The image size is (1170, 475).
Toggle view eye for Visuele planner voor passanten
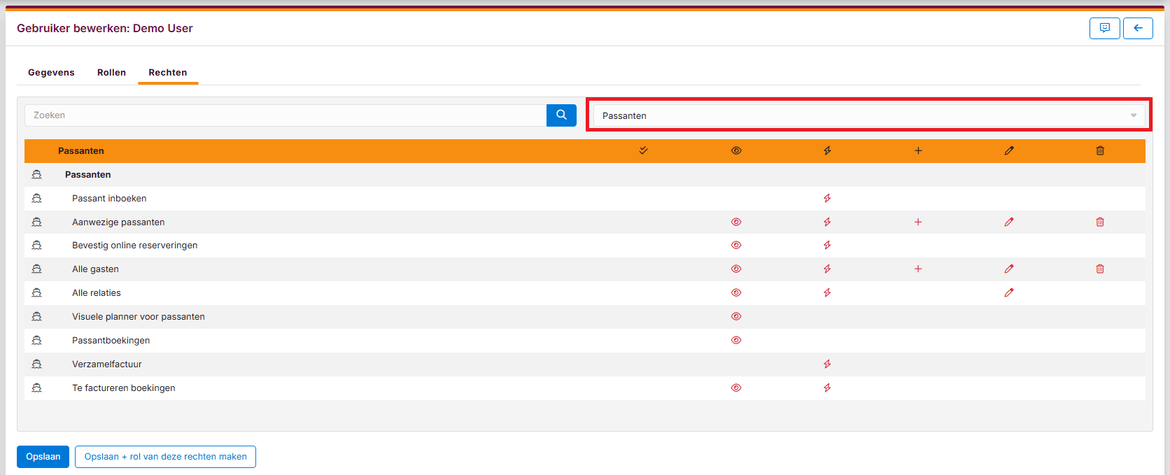[x=736, y=316]
